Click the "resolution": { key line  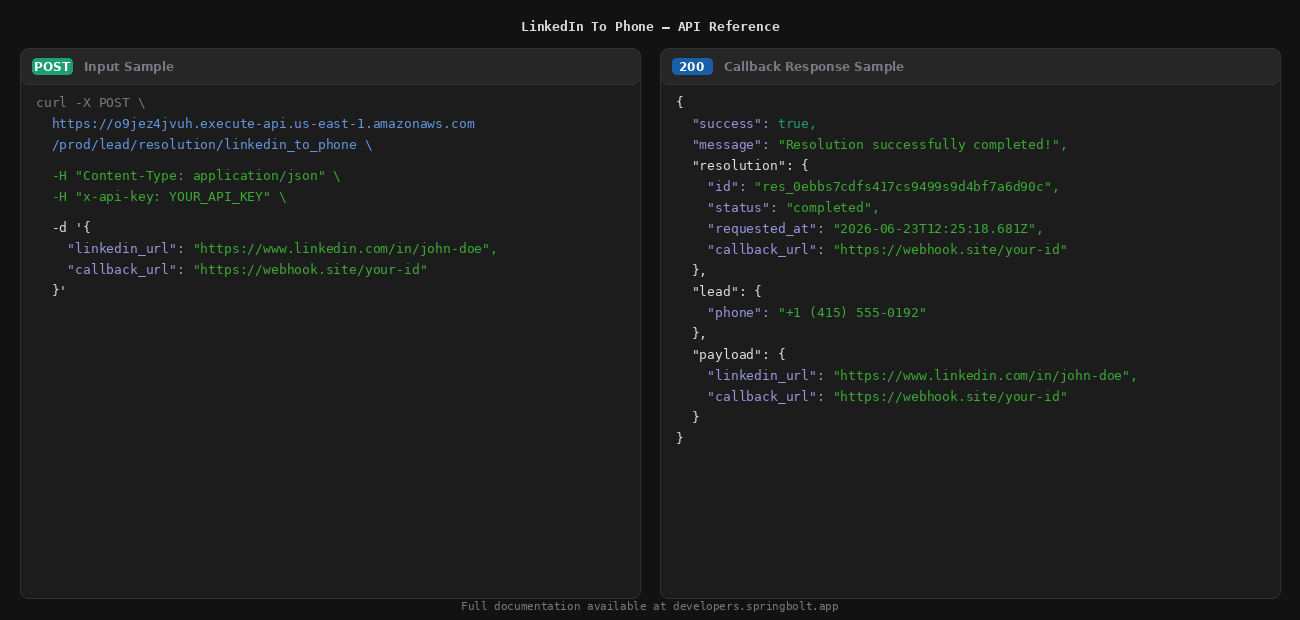(750, 166)
